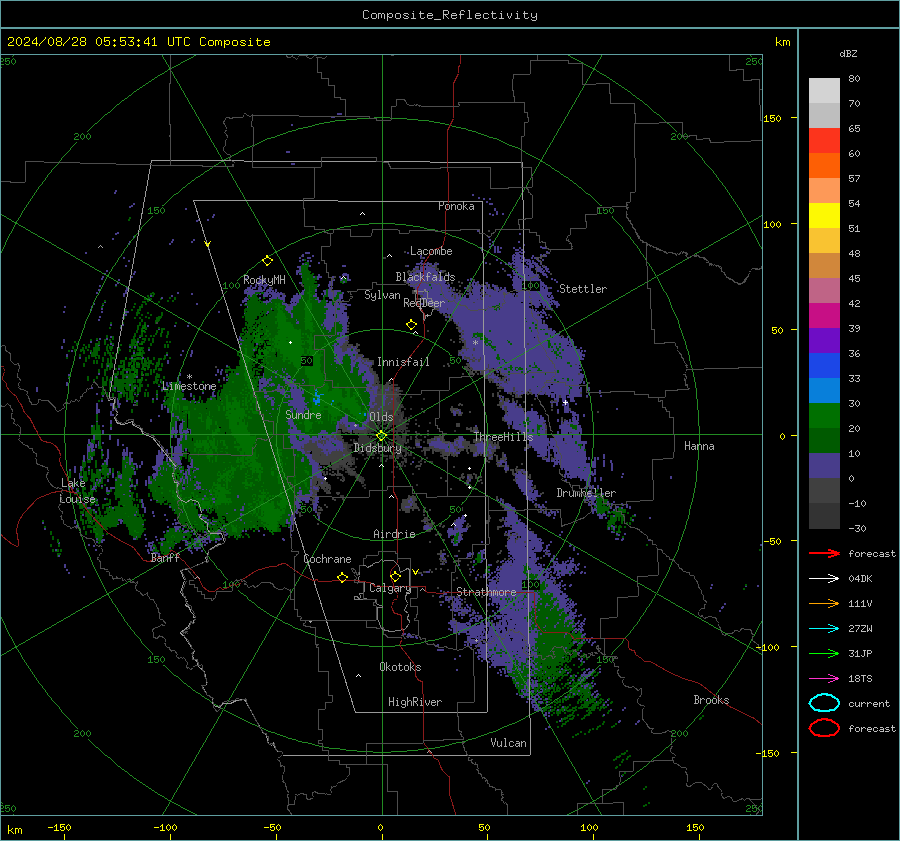Click the white 04DK arrow legend icon
Screen dimensions: 900x841
click(x=824, y=578)
